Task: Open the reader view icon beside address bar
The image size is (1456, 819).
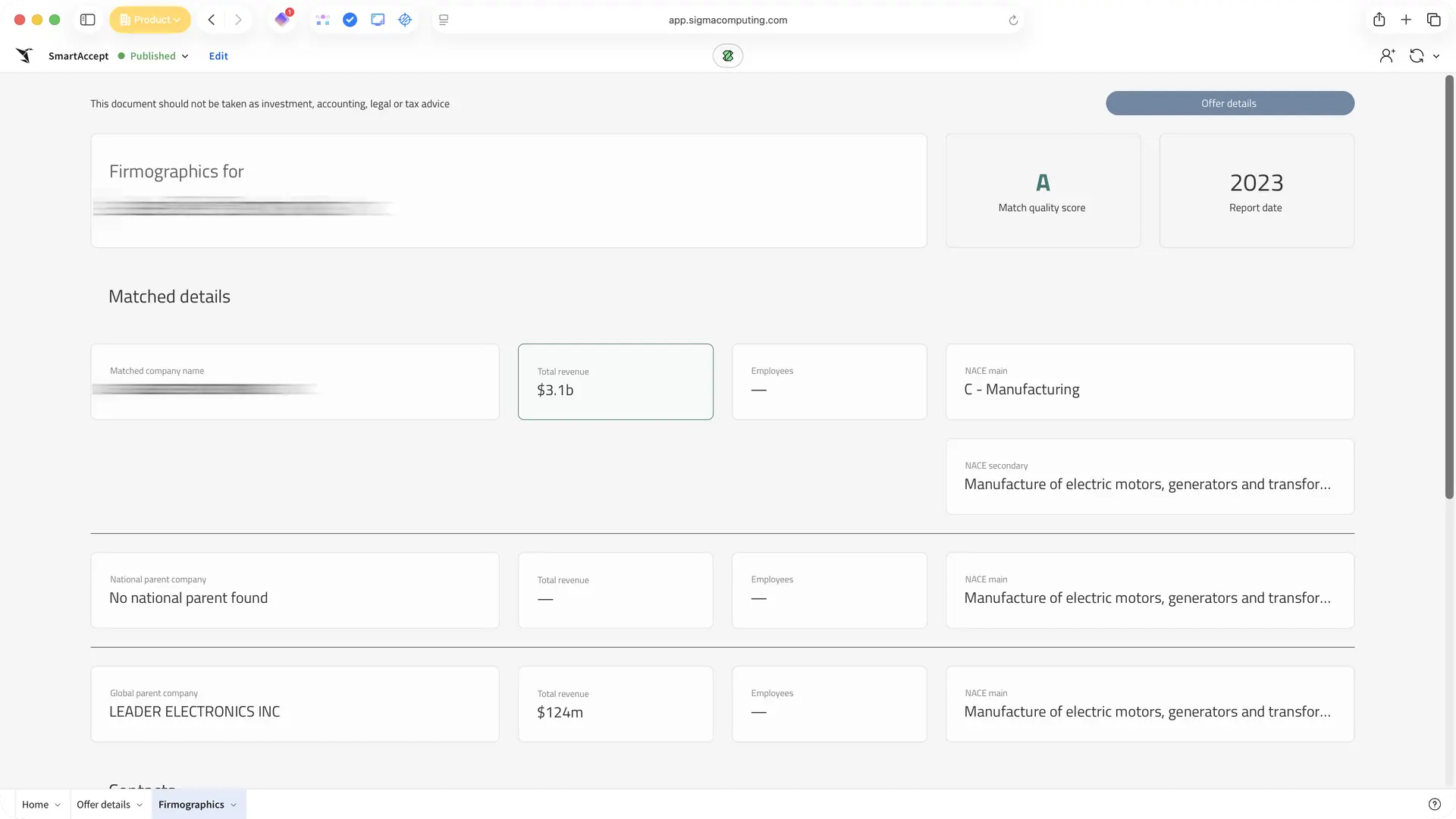Action: 444,20
